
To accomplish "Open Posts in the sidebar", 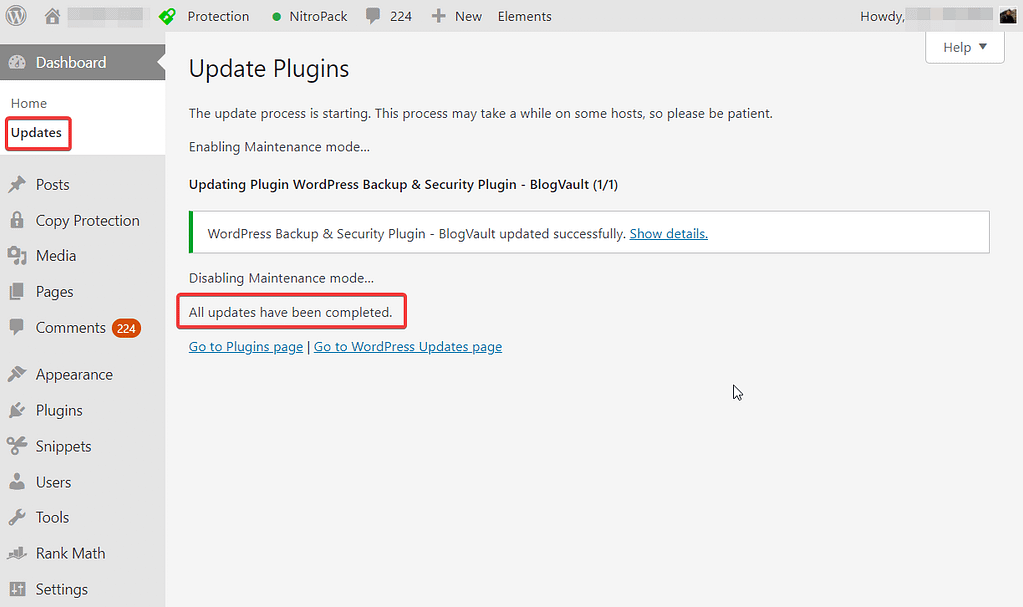I will coord(52,185).
